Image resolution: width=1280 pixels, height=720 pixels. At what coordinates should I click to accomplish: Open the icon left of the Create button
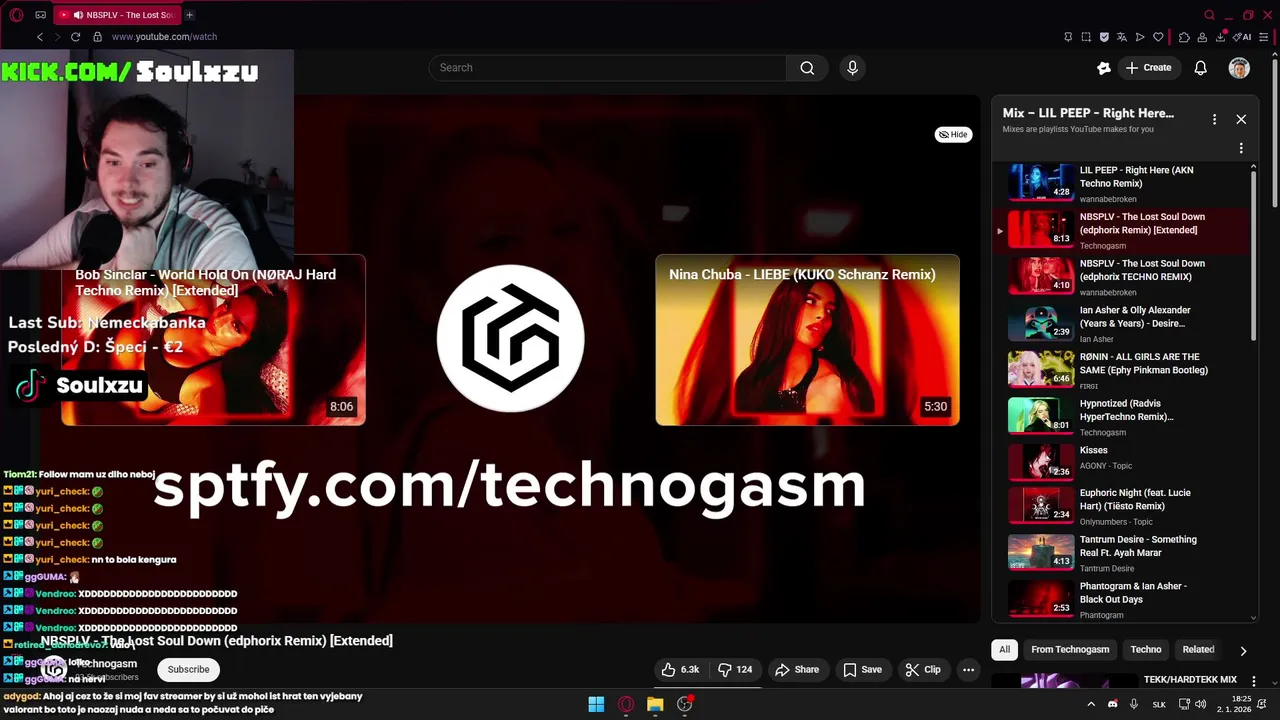[1104, 68]
